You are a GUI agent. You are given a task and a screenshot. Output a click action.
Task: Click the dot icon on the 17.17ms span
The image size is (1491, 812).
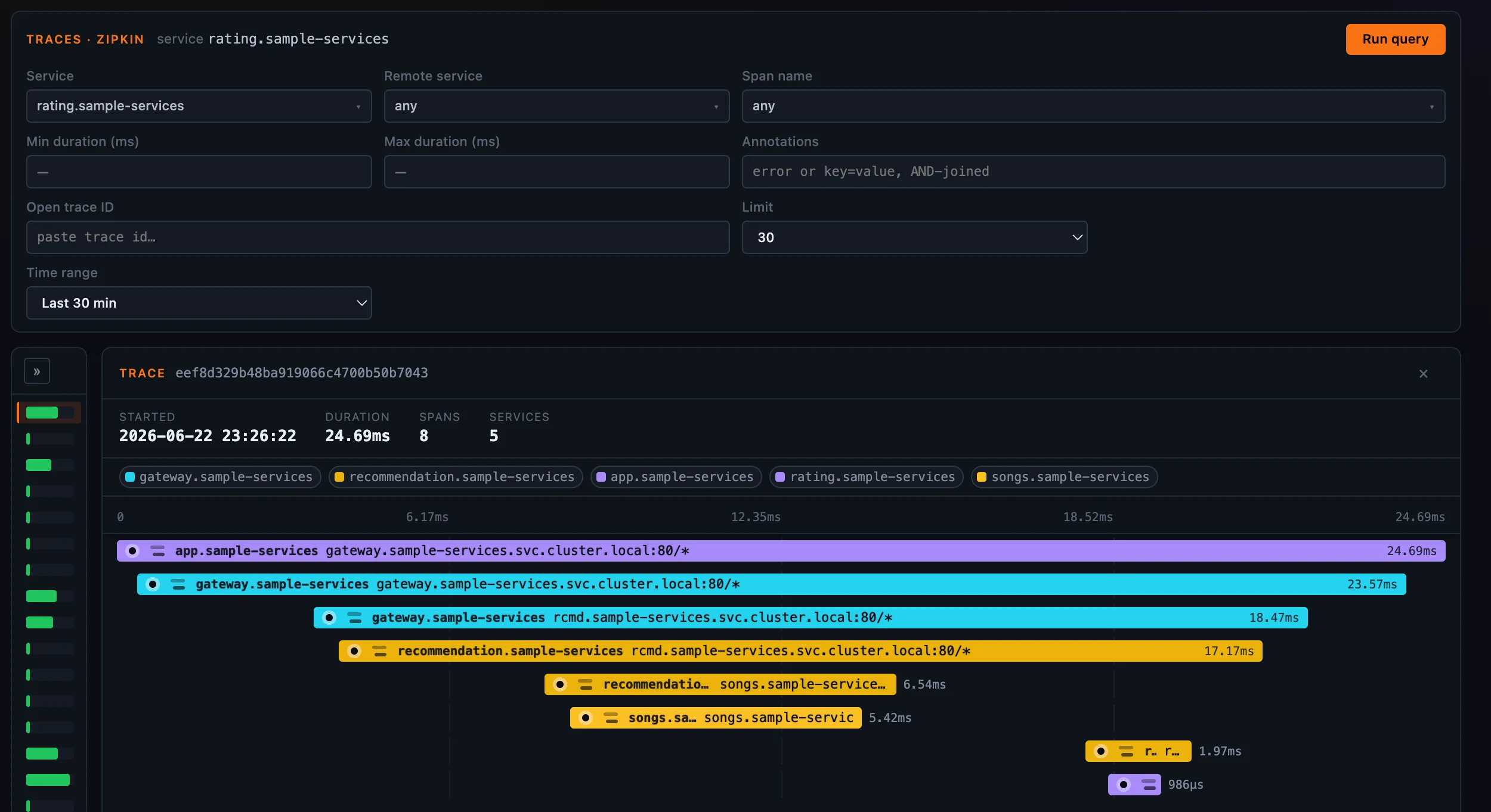coord(354,651)
